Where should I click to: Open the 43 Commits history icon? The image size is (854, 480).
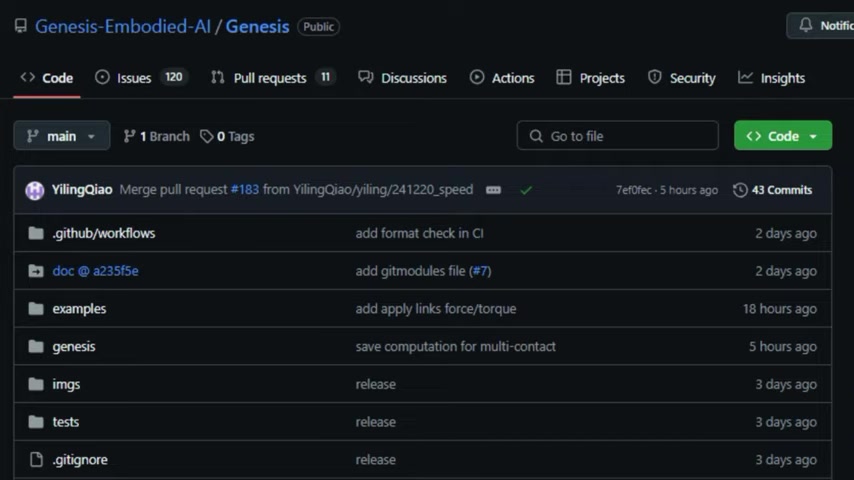[740, 190]
